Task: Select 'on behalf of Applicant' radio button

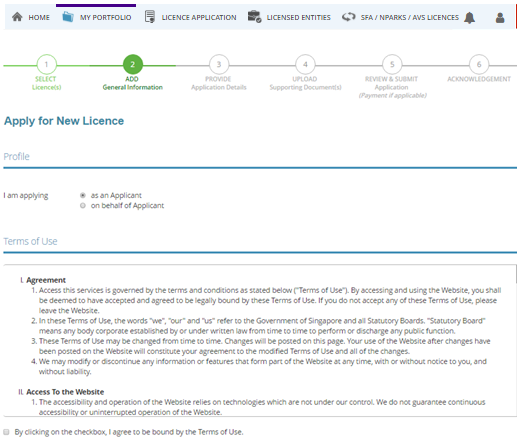Action: click(83, 205)
